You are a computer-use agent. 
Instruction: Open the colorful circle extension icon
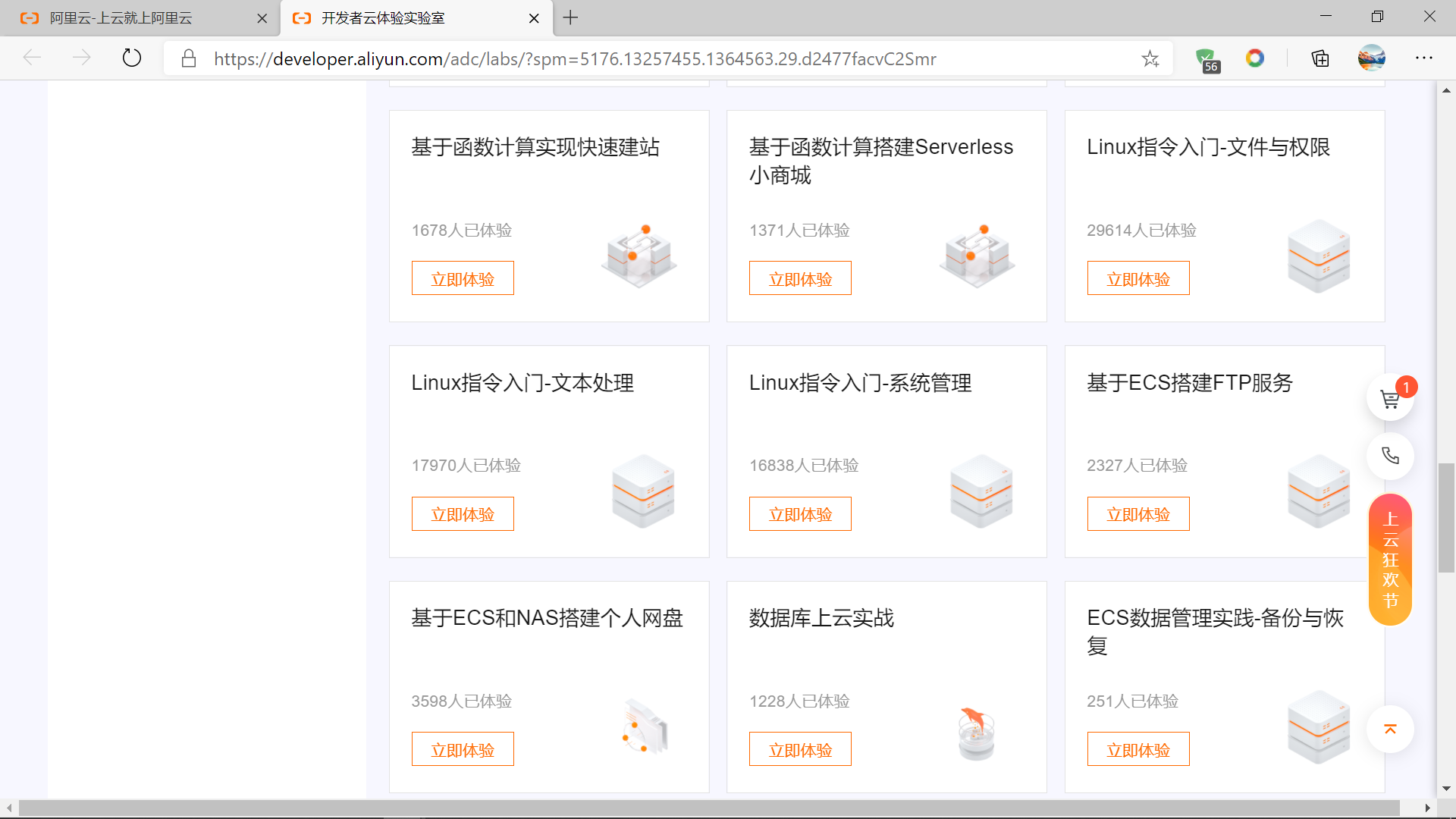(x=1255, y=58)
